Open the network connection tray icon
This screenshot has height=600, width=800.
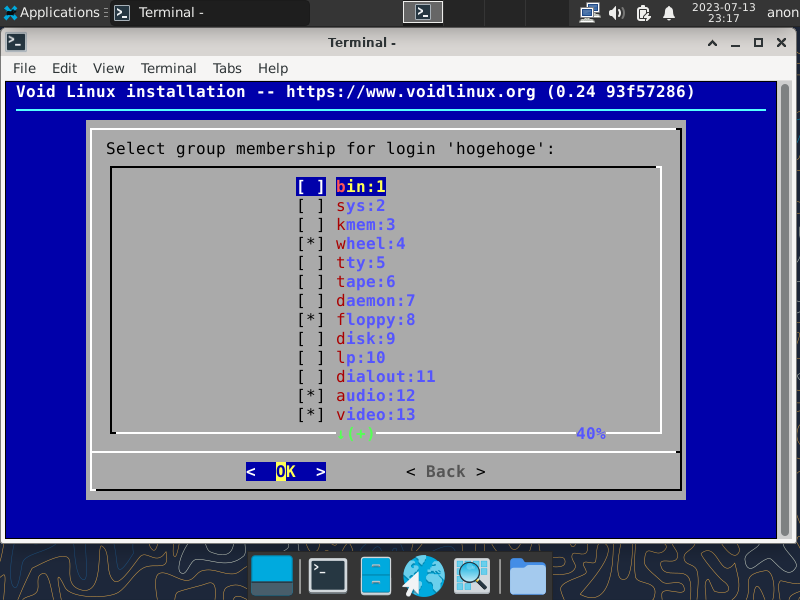[x=589, y=13]
